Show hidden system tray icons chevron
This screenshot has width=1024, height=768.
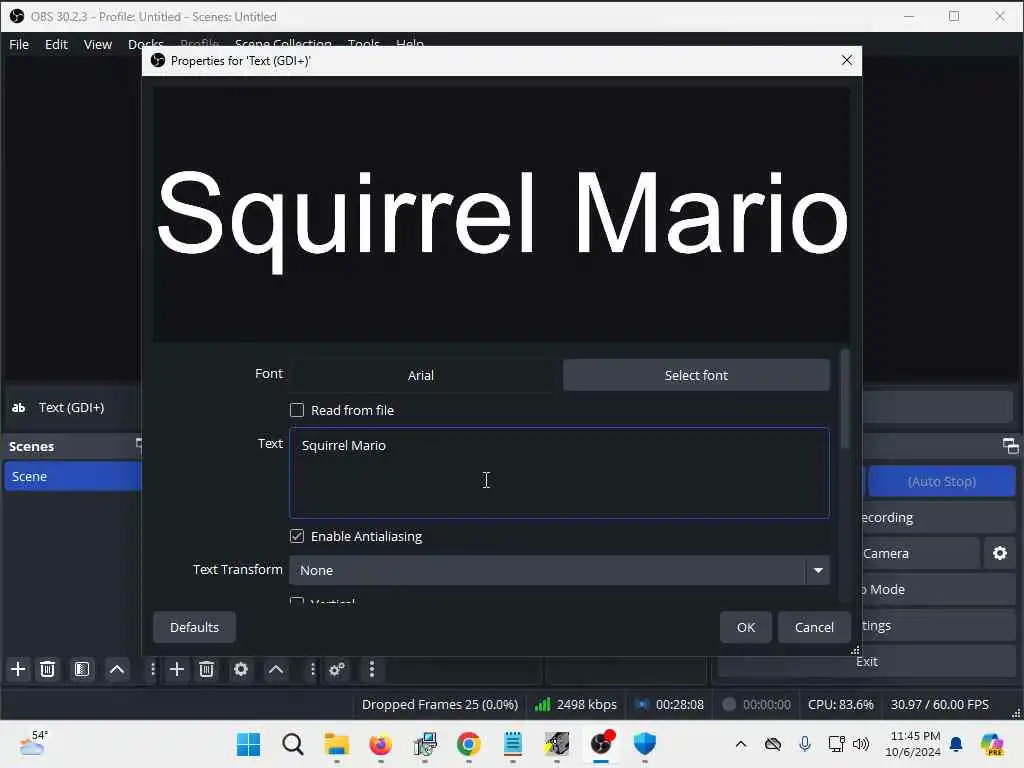(x=741, y=744)
